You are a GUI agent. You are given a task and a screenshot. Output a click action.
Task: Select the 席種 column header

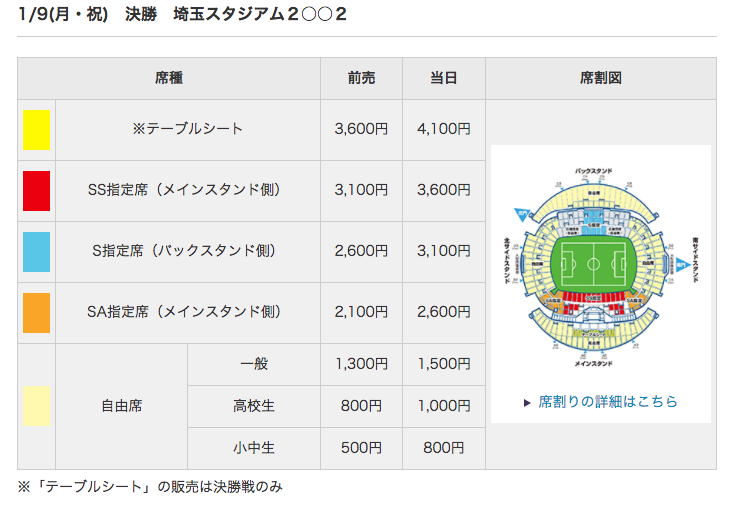click(169, 78)
